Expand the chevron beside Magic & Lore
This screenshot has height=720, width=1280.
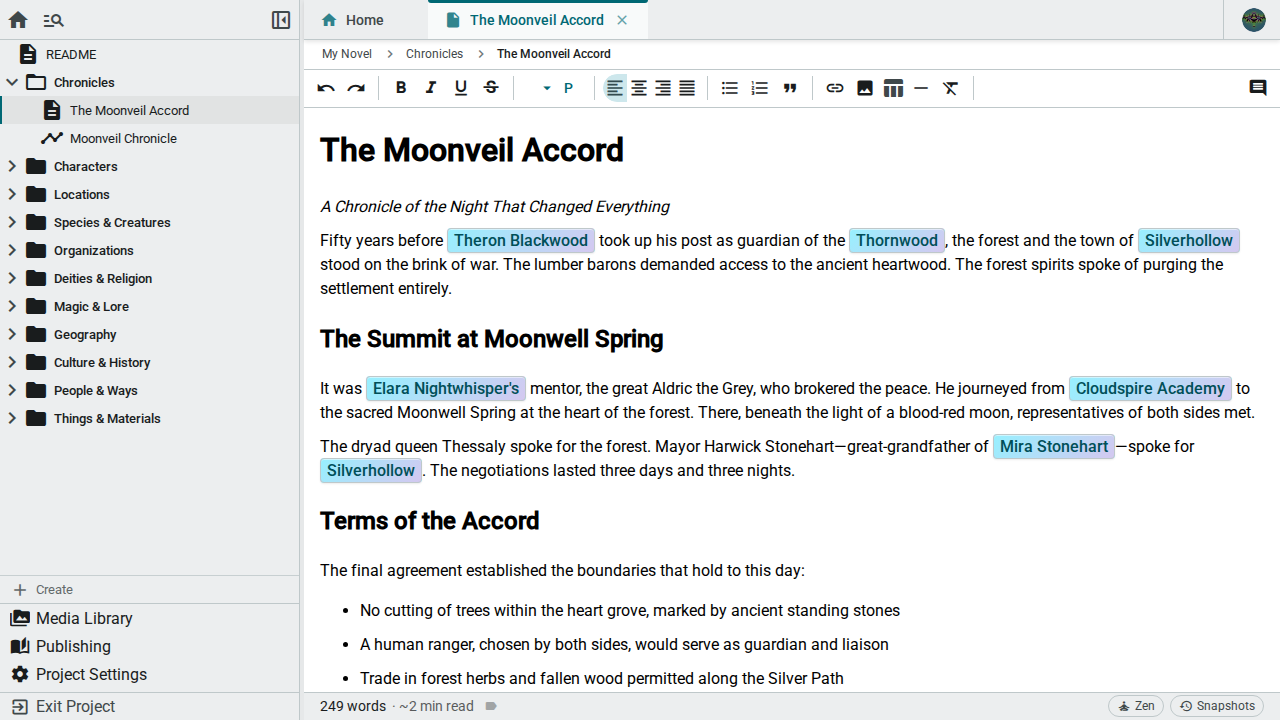coord(12,306)
